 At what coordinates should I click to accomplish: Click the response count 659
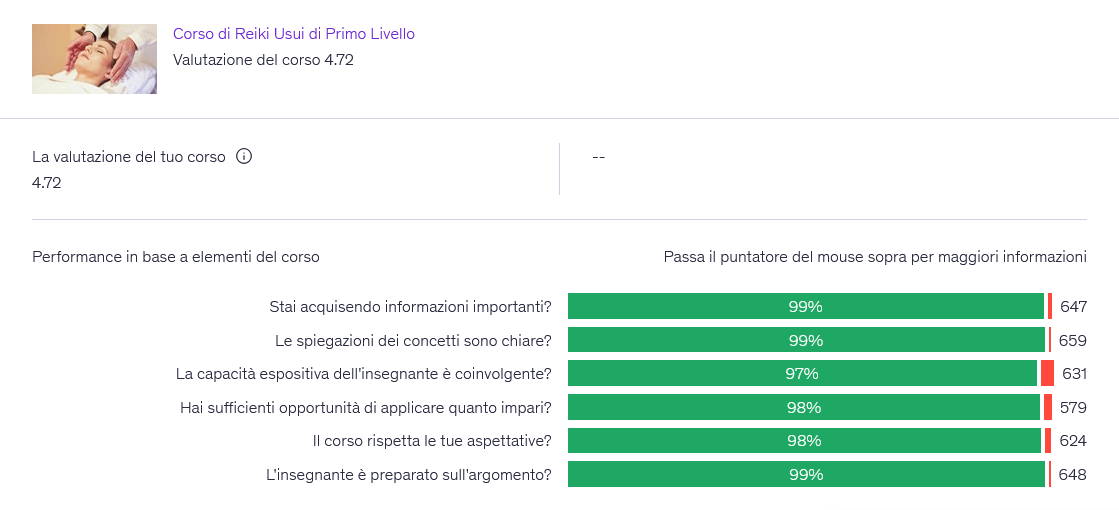[1073, 341]
